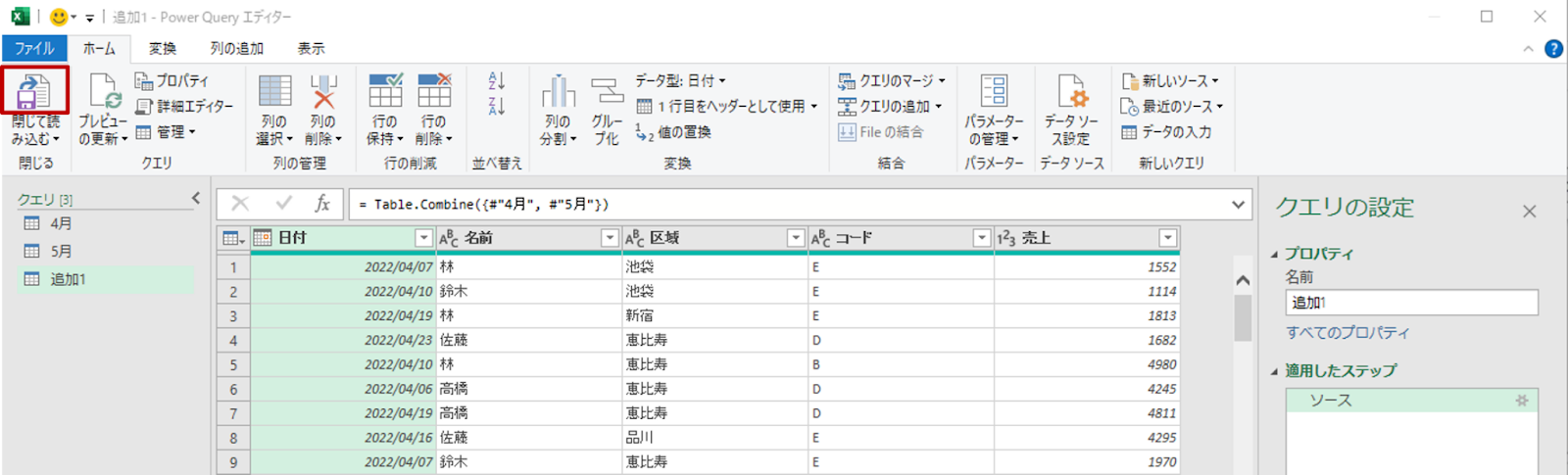Open 1行目をヘッダーとして使用 dropdown

point(726,106)
